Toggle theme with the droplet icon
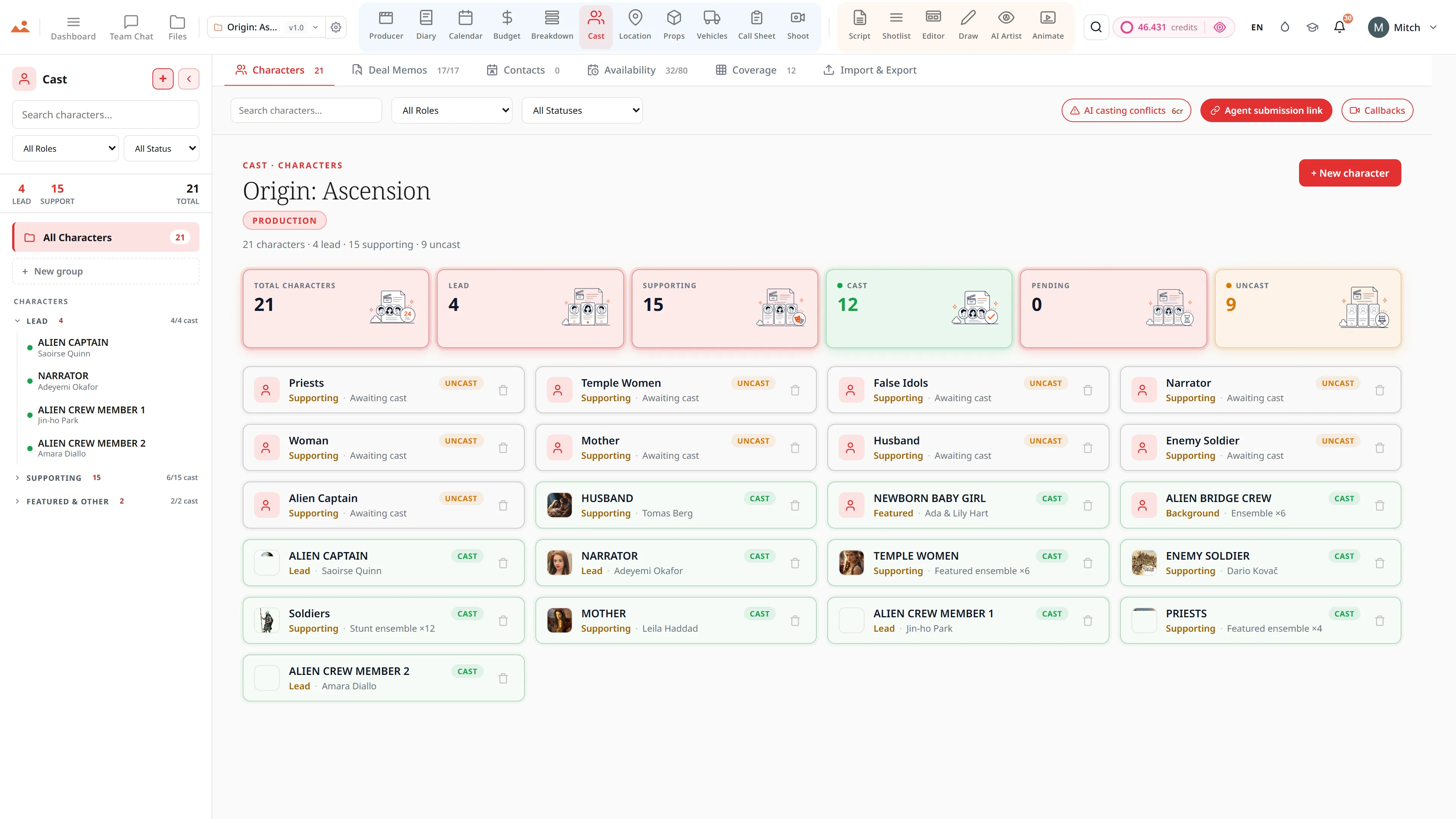This screenshot has width=1456, height=819. 1285,27
